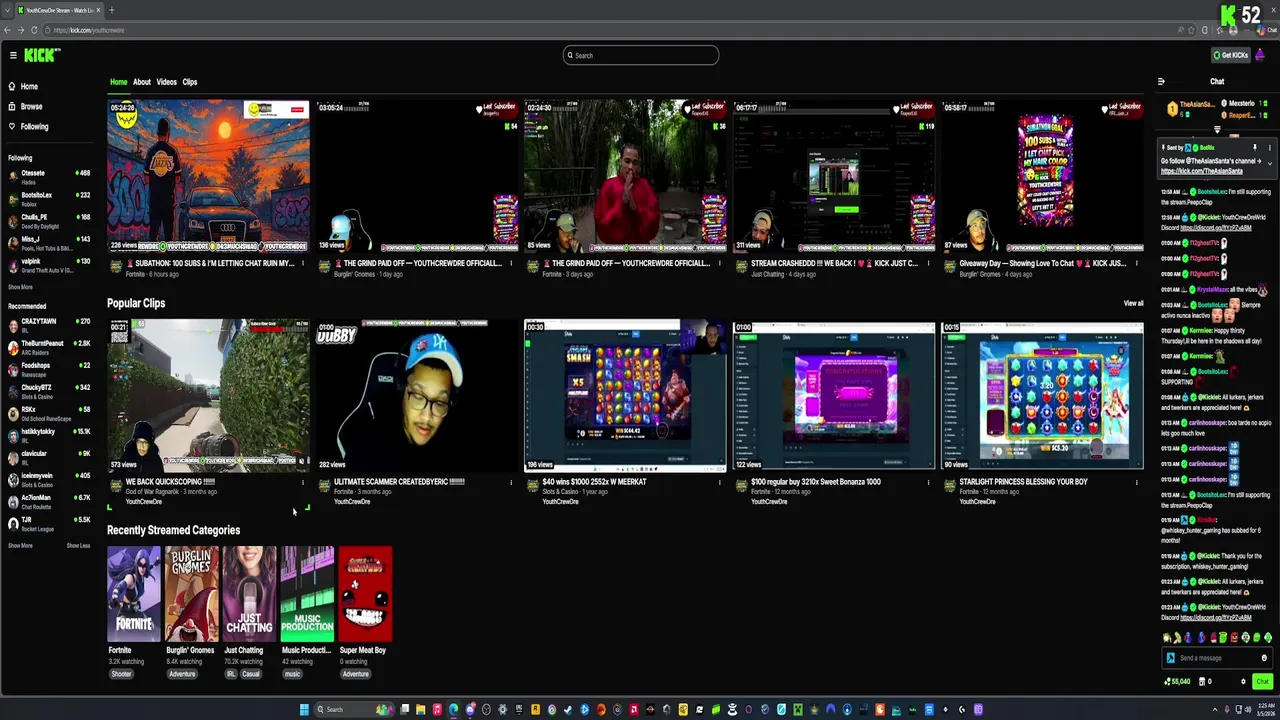Image resolution: width=1280 pixels, height=720 pixels.
Task: Click the Get KICKs button
Action: tap(1230, 55)
